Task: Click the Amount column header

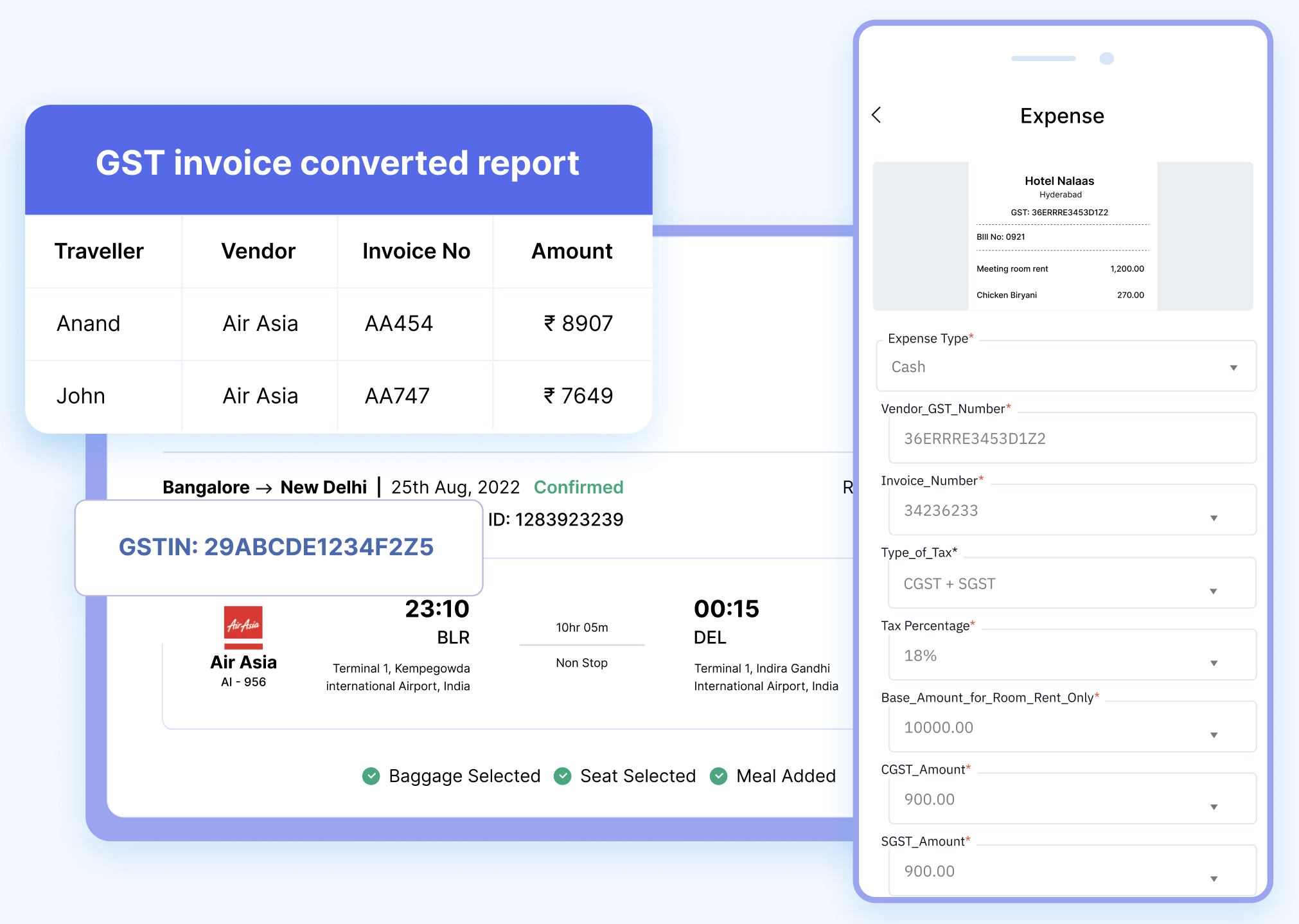Action: pyautogui.click(x=572, y=251)
